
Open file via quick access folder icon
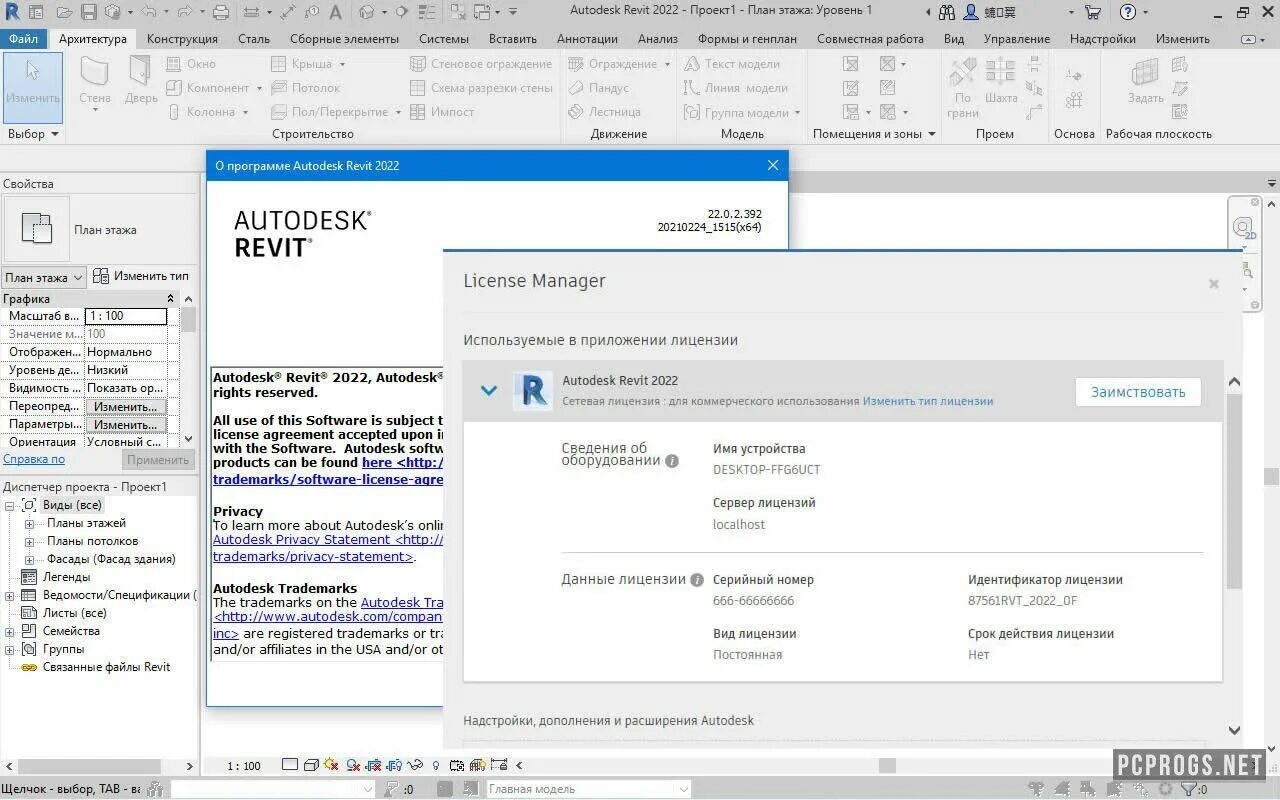tap(64, 12)
